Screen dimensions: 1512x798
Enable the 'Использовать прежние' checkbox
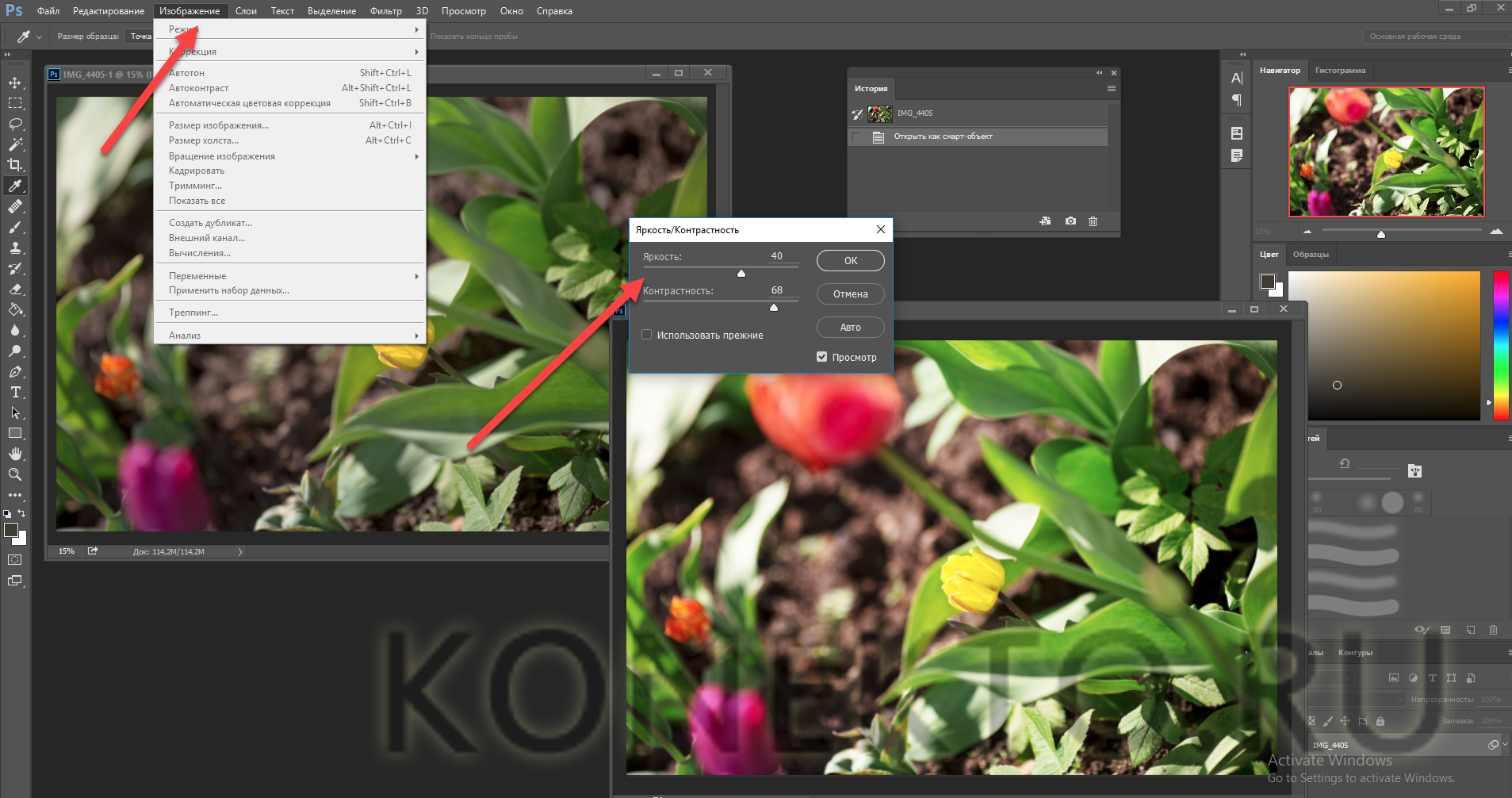(x=647, y=335)
